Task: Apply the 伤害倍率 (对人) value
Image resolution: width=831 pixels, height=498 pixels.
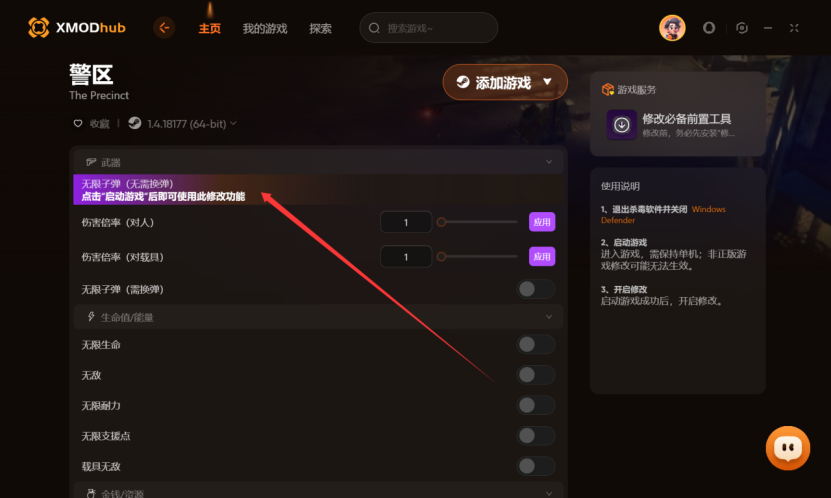Action: (542, 222)
